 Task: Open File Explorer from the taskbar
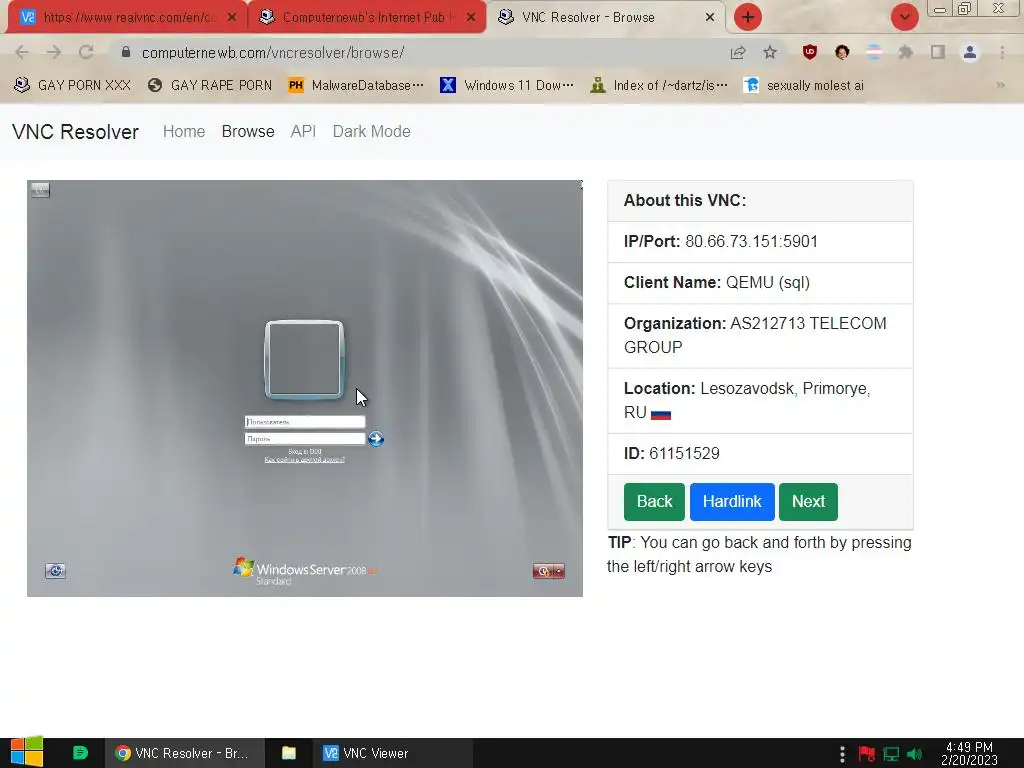click(289, 753)
